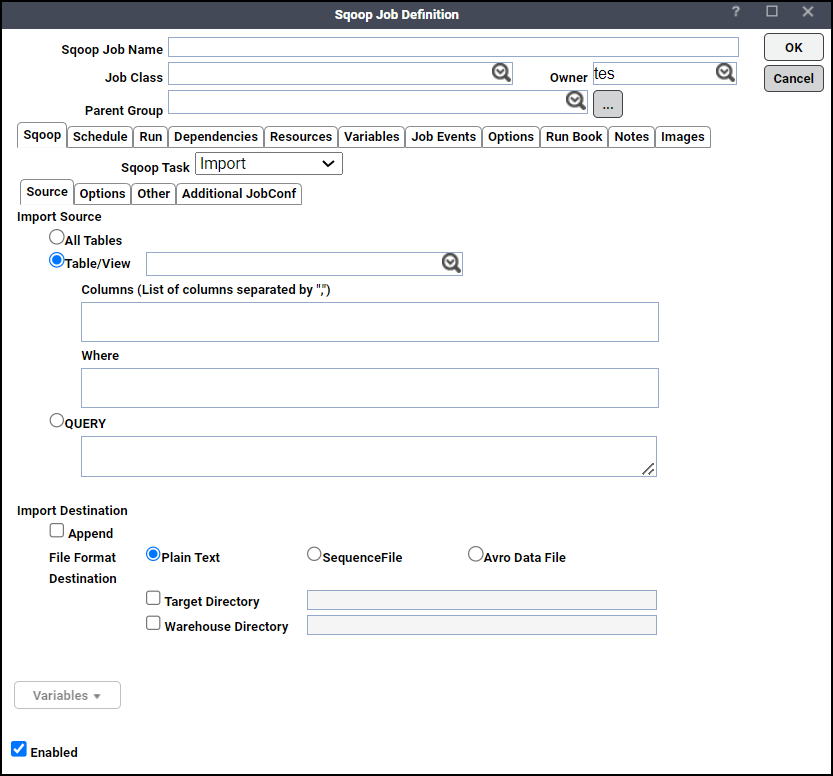Switch to the Schedule tab
The width and height of the screenshot is (833, 776).
tap(100, 137)
